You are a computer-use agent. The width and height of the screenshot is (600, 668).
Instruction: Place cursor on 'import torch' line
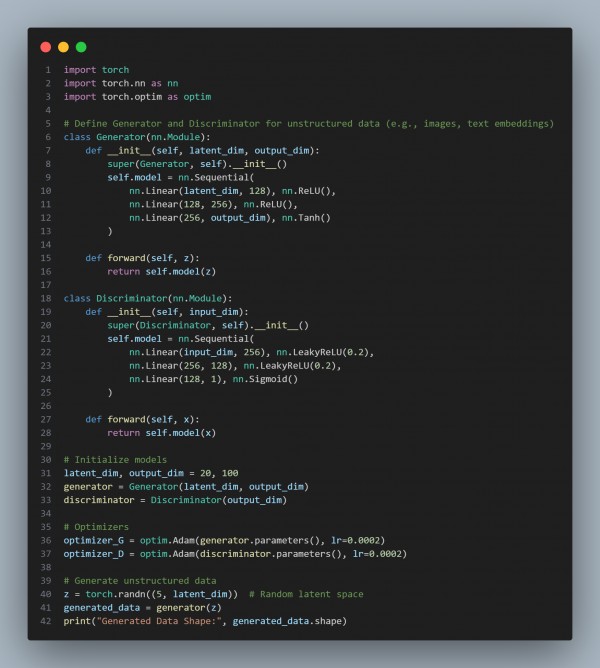(x=96, y=70)
